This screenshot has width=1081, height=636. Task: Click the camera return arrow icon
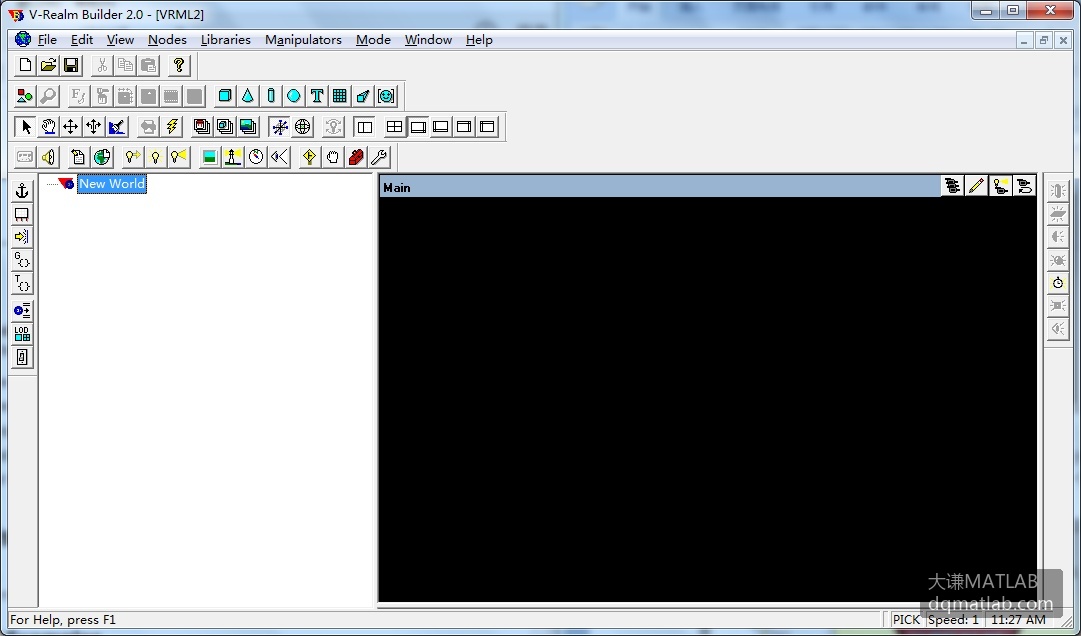[1024, 186]
